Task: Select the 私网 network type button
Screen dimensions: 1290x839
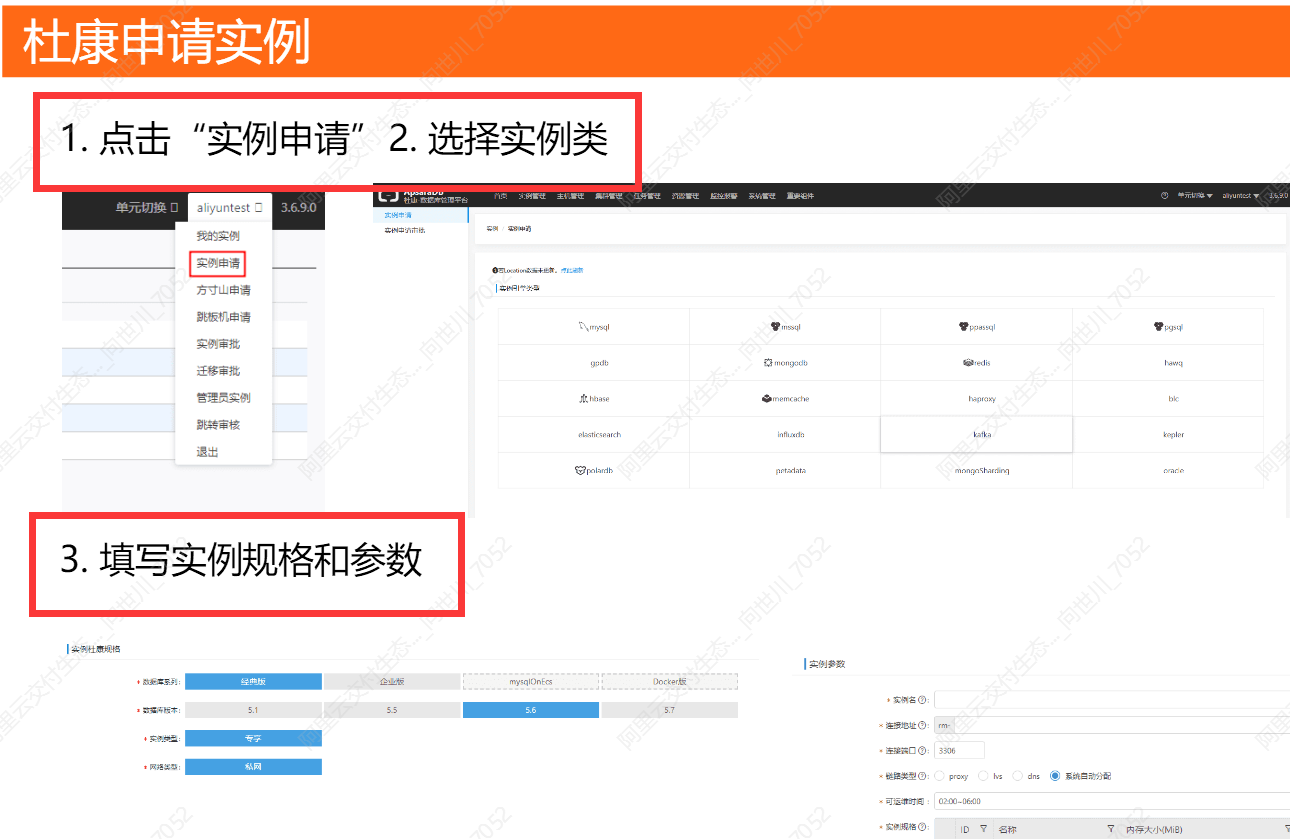Action: coord(253,767)
